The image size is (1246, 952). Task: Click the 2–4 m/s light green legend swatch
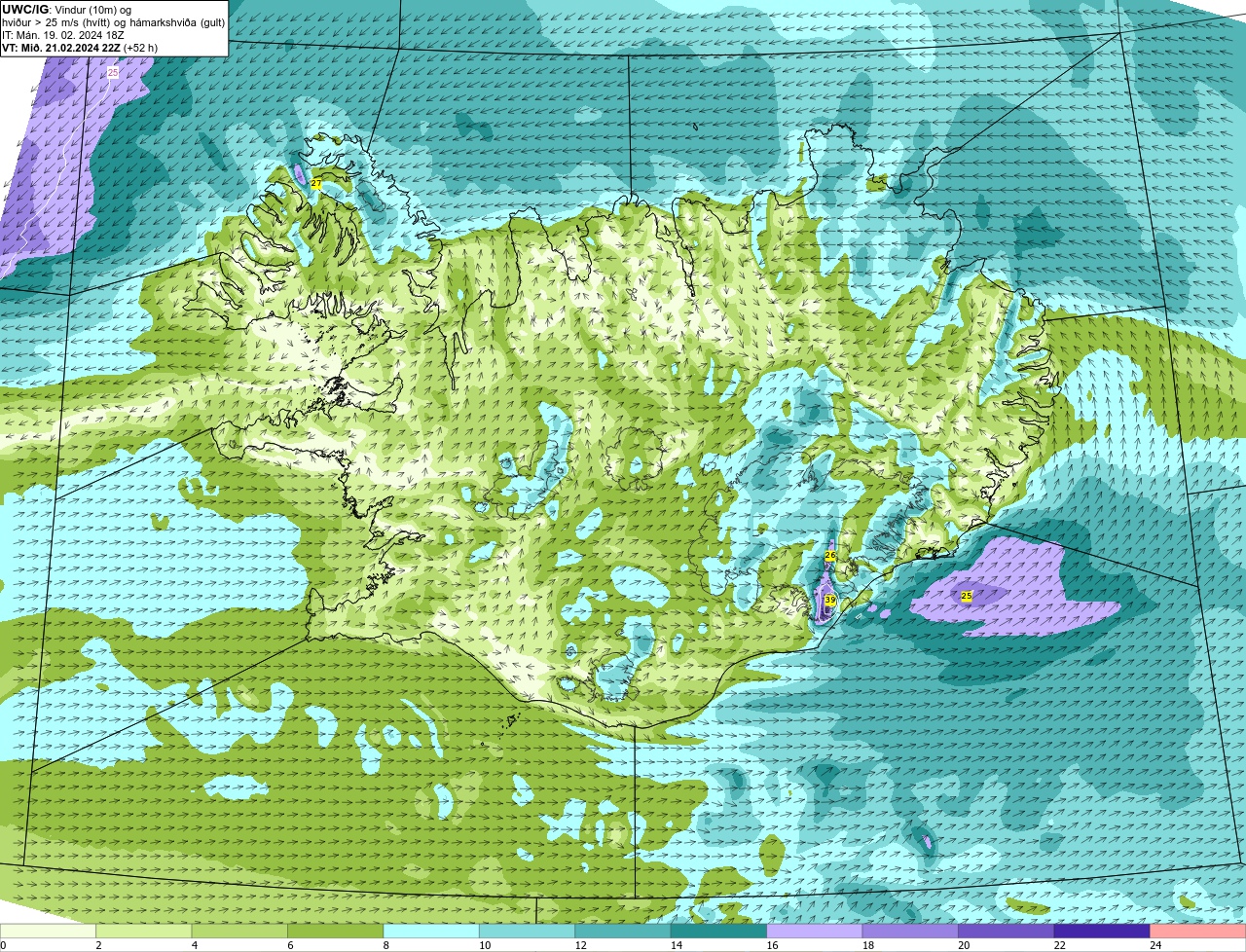[144, 932]
